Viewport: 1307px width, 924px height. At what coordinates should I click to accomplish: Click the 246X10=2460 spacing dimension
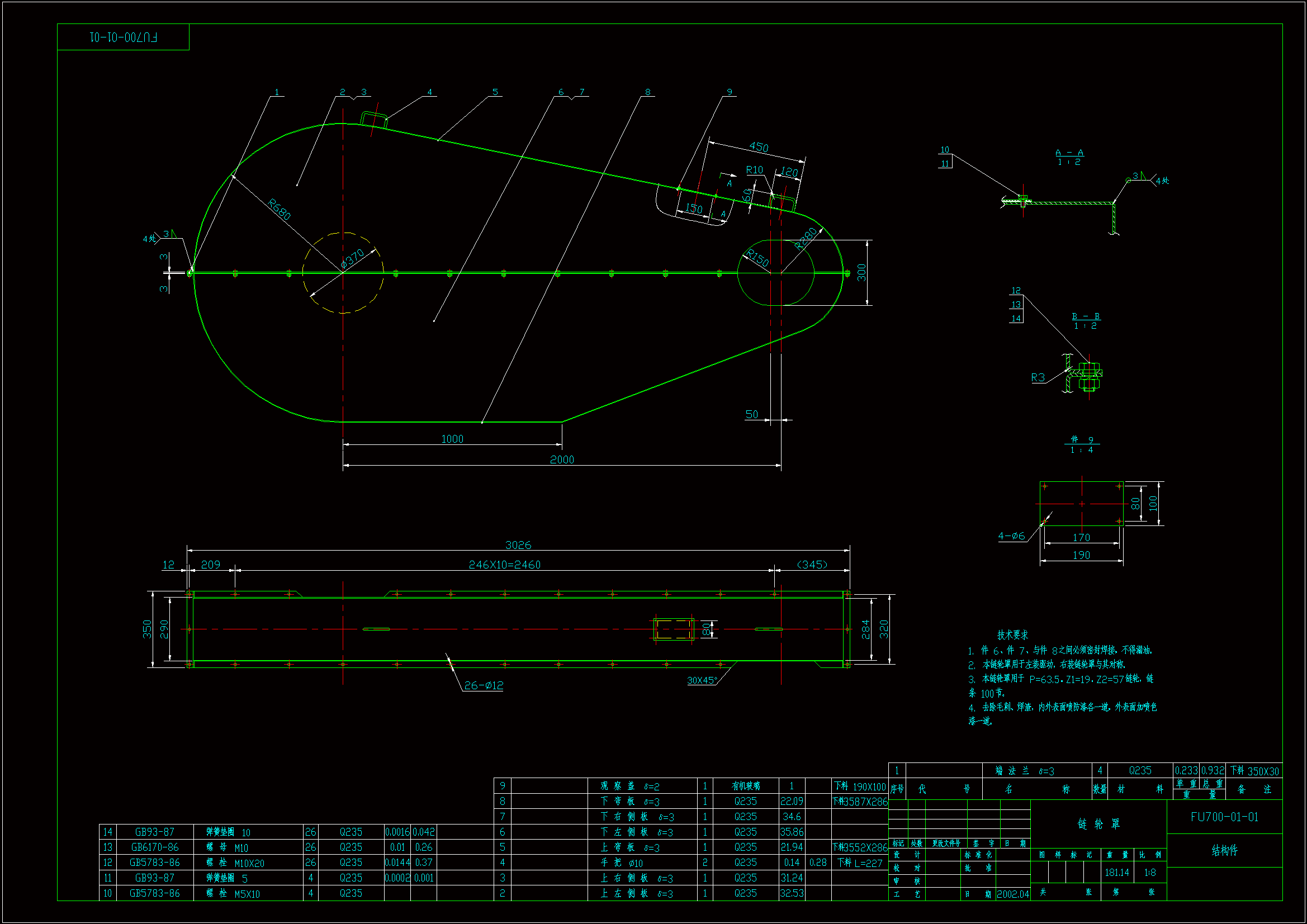504,565
